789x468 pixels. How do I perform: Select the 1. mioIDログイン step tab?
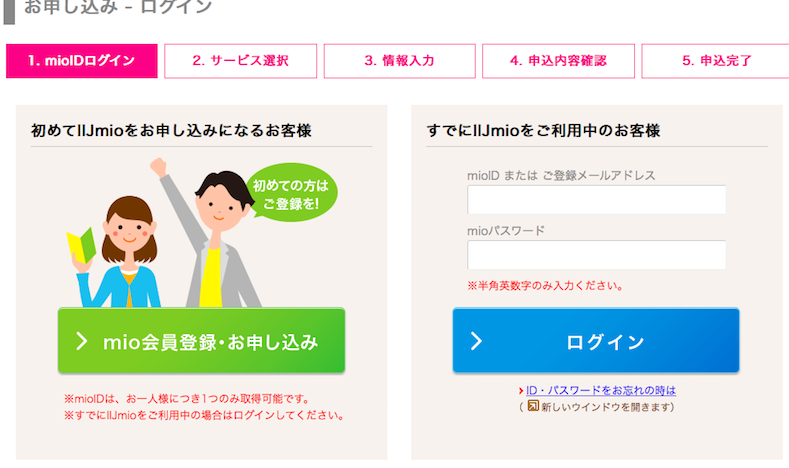tap(82, 61)
